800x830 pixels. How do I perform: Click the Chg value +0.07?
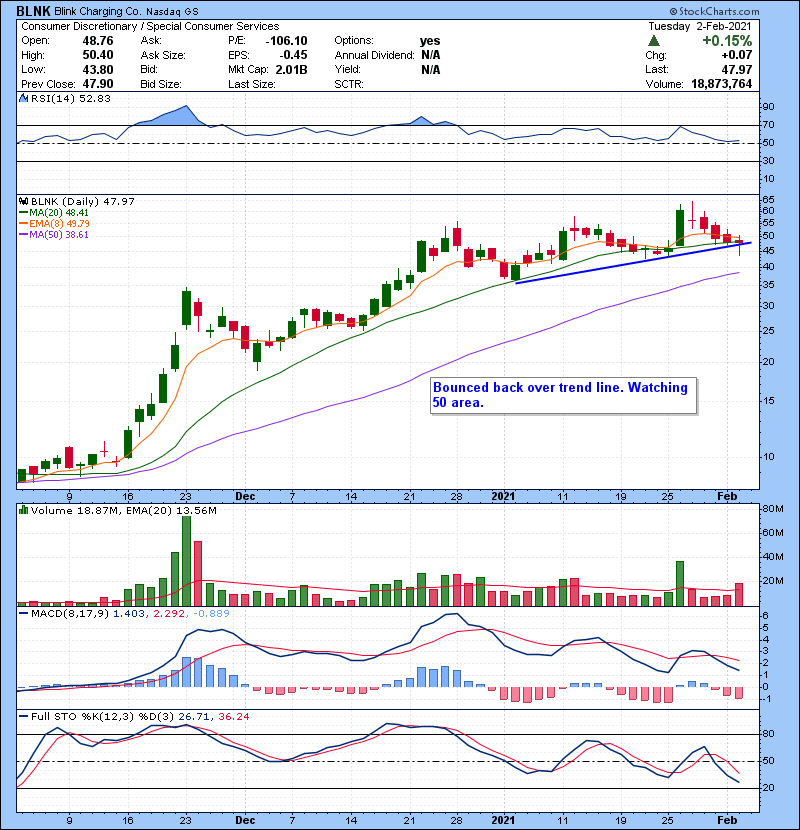pyautogui.click(x=736, y=55)
